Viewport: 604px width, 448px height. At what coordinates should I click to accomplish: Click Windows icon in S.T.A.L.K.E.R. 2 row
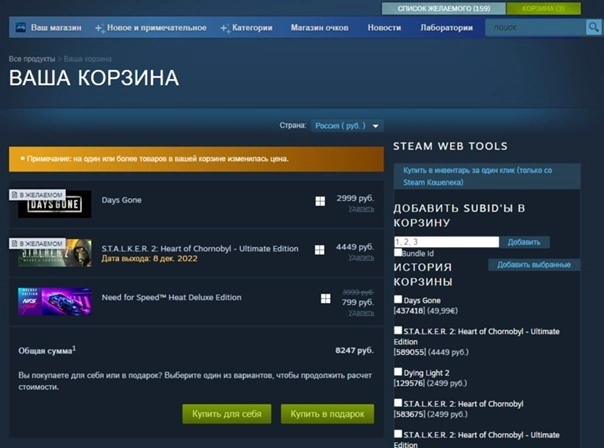(319, 250)
